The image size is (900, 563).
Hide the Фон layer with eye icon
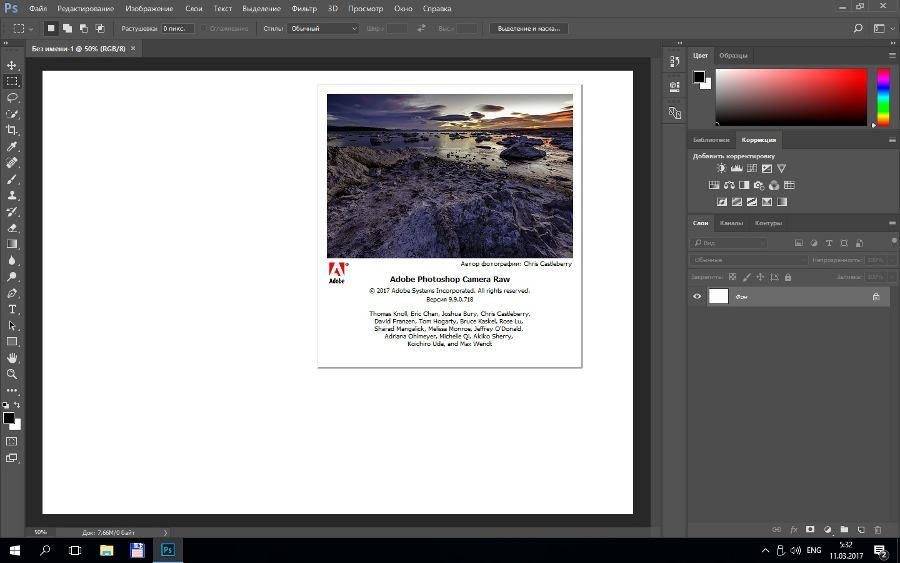(697, 297)
